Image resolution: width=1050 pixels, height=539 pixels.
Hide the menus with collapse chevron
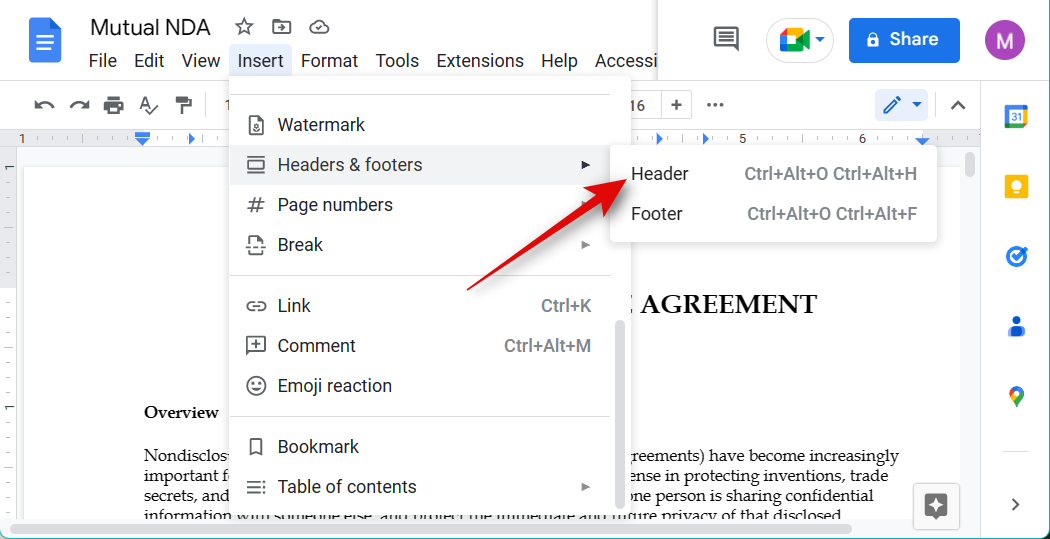tap(957, 105)
